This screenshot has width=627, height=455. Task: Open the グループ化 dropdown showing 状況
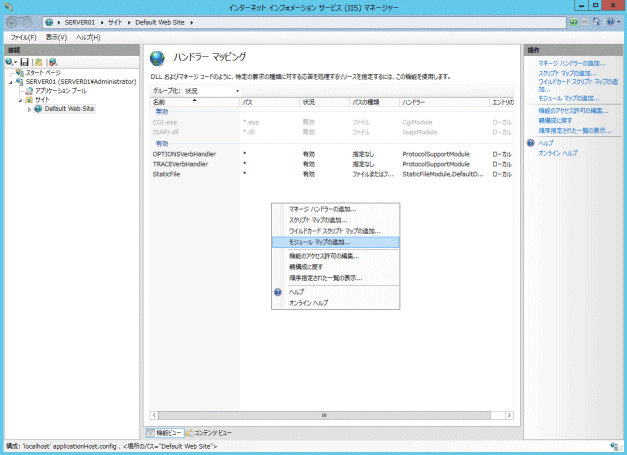pos(212,91)
